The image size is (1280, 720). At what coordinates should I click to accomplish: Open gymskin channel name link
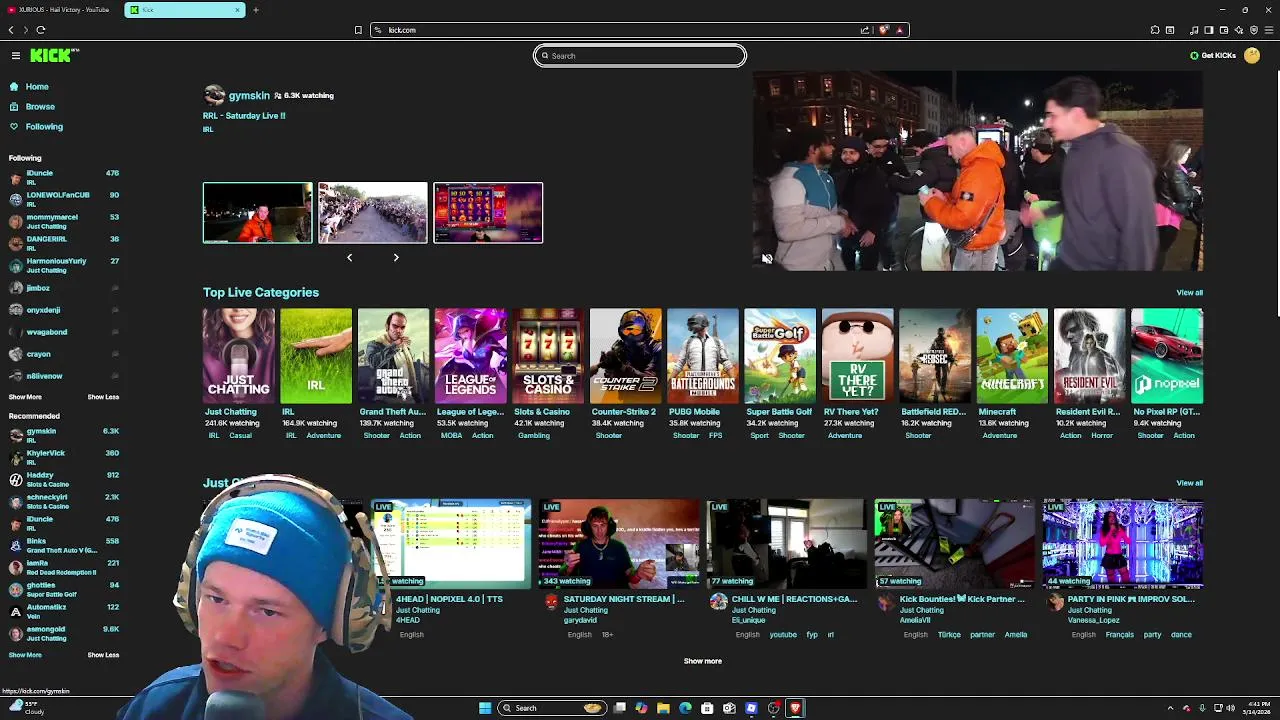point(249,95)
